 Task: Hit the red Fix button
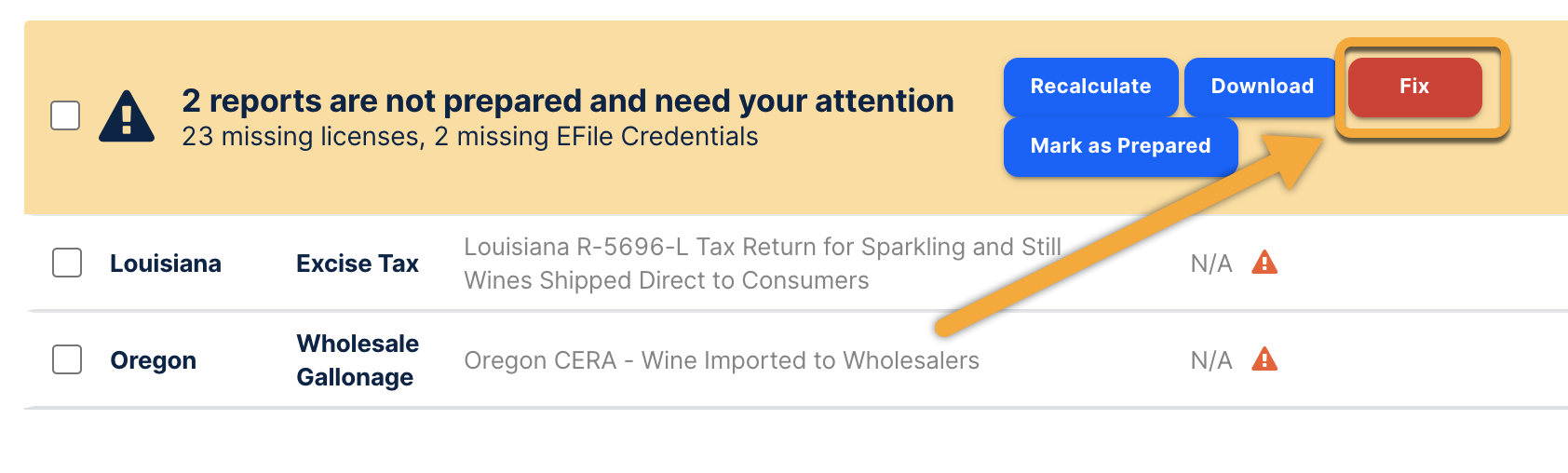(1413, 87)
